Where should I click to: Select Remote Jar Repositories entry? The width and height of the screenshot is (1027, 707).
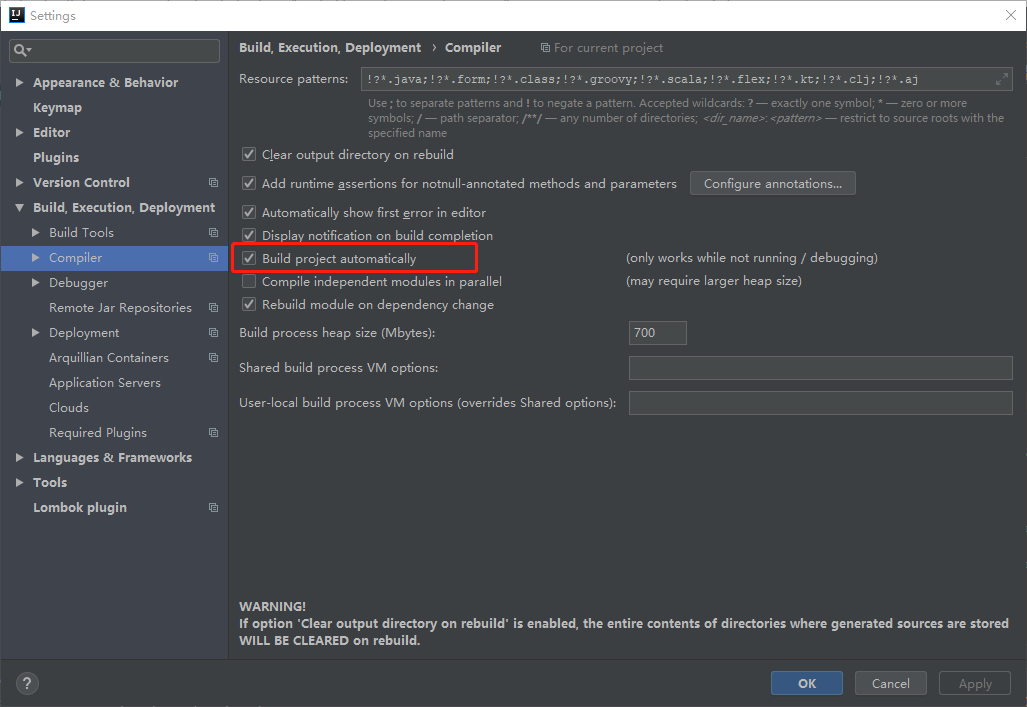(121, 307)
